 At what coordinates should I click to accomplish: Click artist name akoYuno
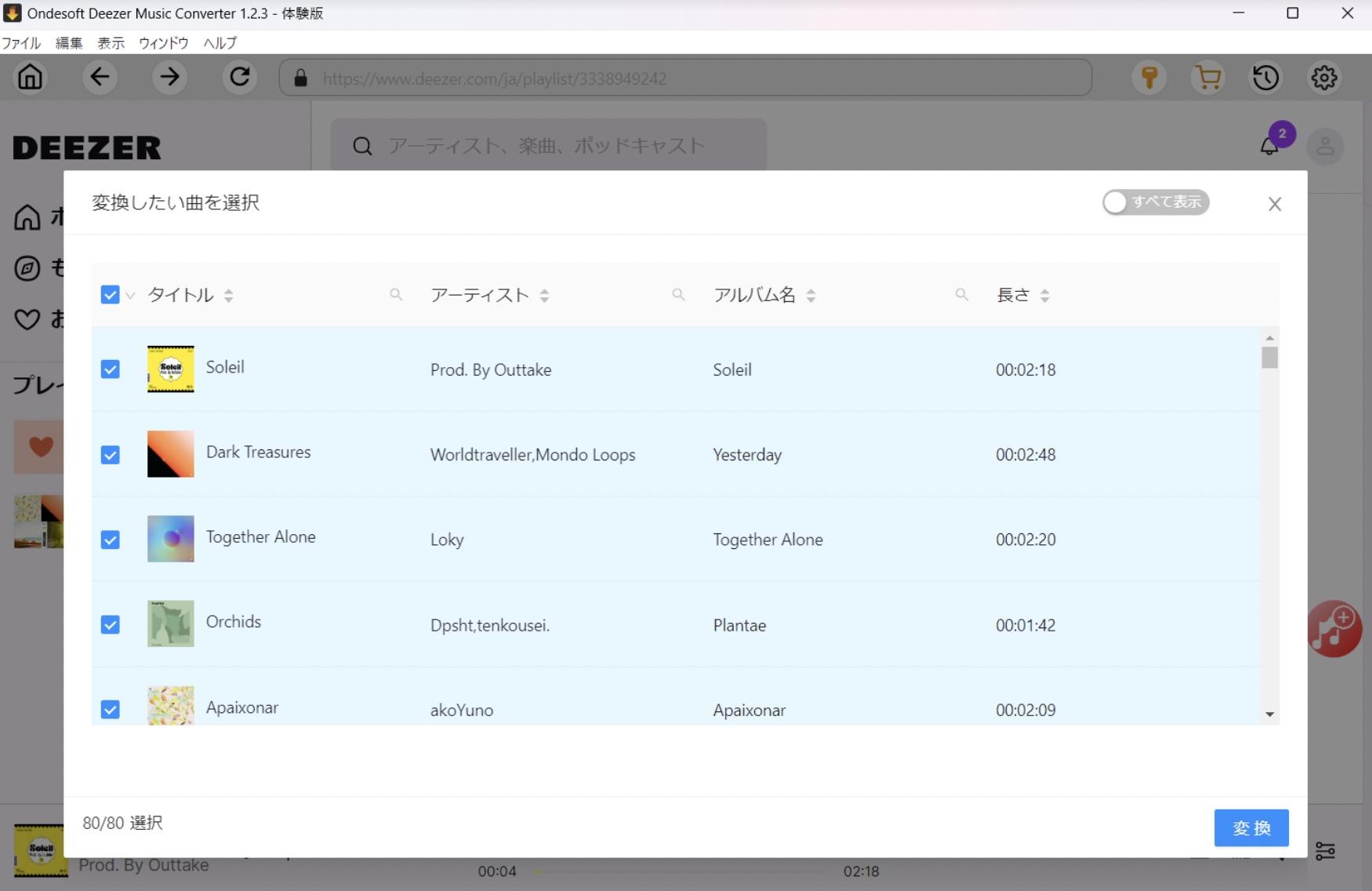[462, 710]
